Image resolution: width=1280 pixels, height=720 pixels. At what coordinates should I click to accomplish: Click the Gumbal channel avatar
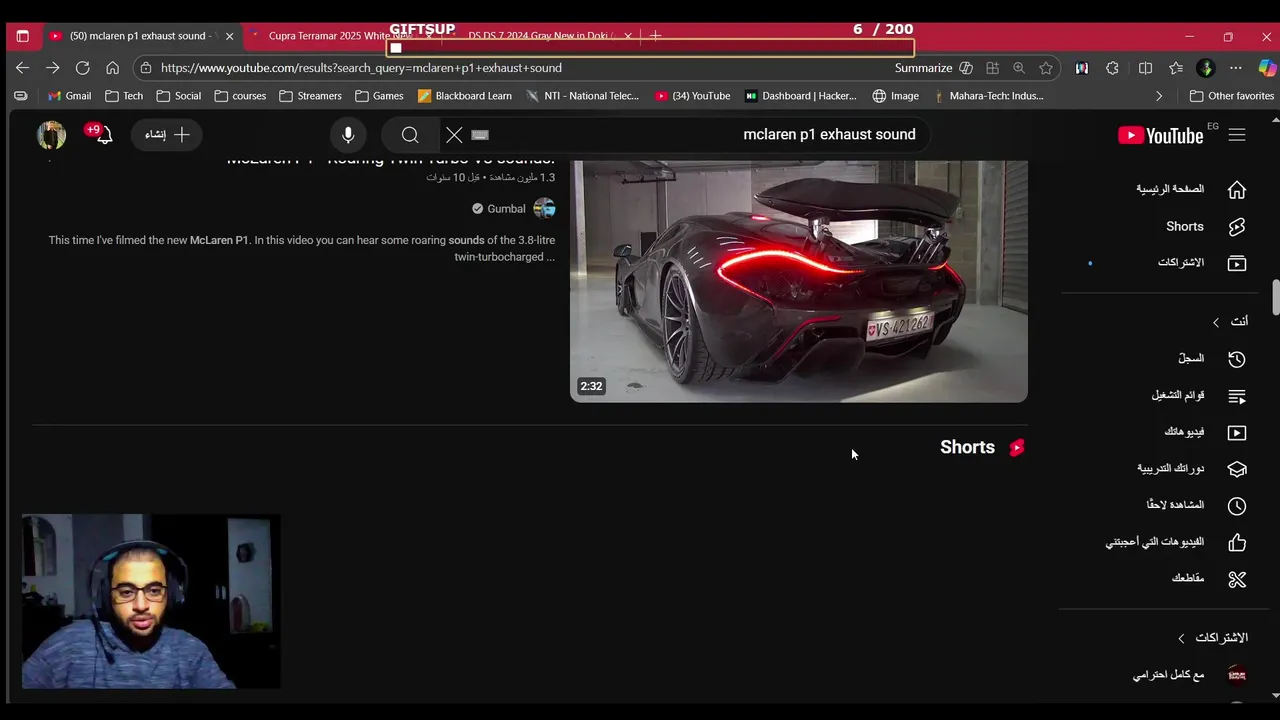pyautogui.click(x=544, y=208)
